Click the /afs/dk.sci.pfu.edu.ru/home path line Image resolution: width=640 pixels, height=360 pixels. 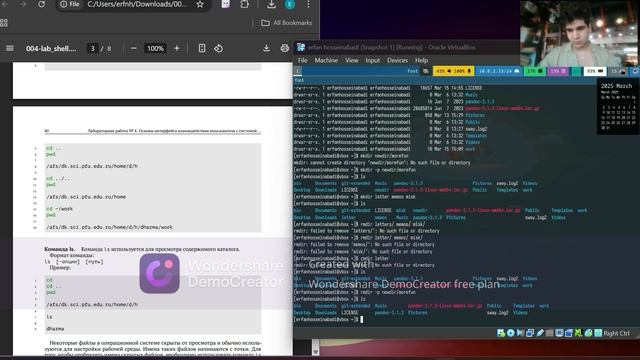[86, 197]
